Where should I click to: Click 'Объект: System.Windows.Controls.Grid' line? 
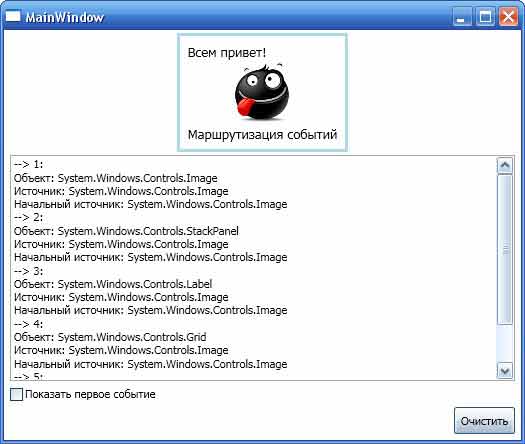110,337
